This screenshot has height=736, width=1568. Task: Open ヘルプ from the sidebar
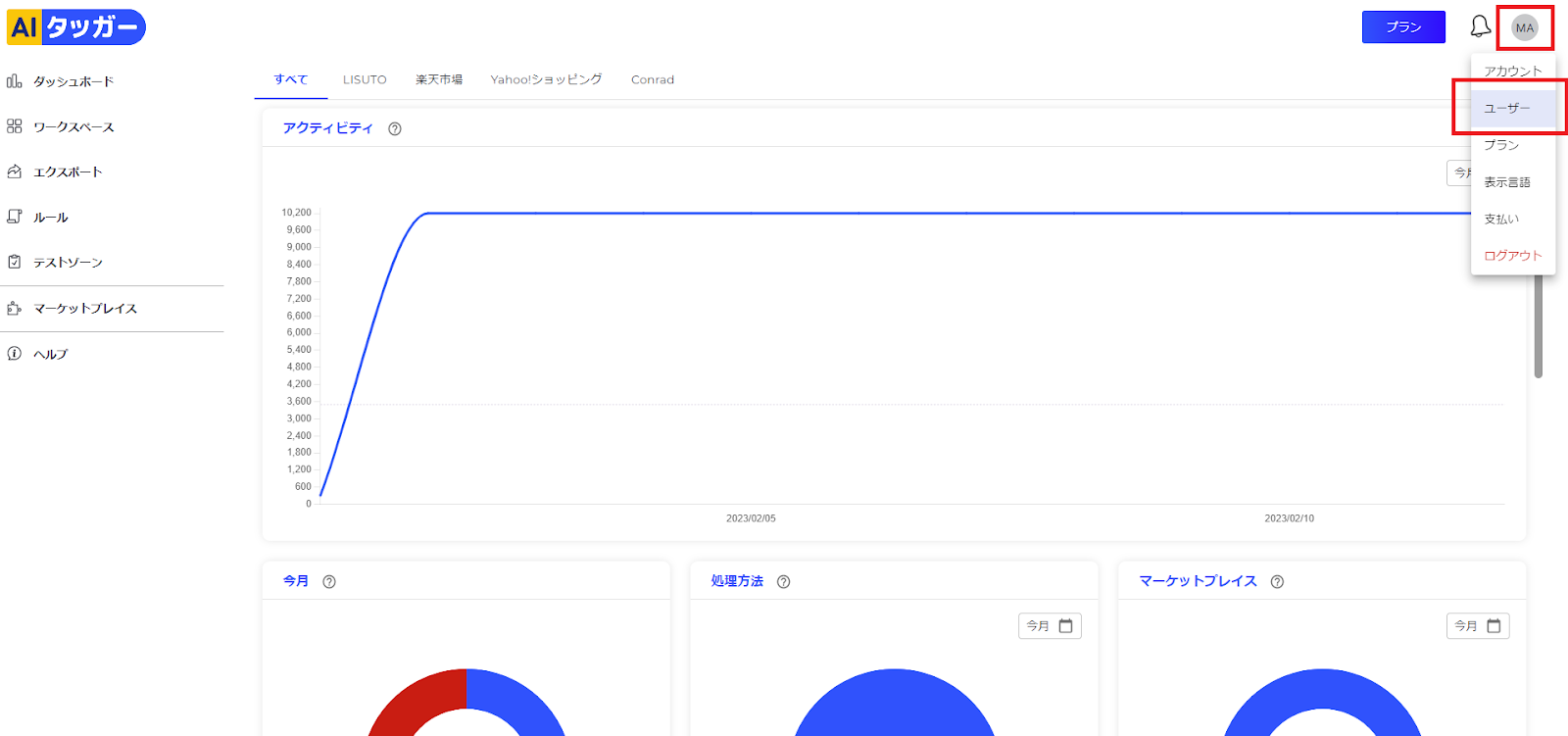(x=51, y=354)
